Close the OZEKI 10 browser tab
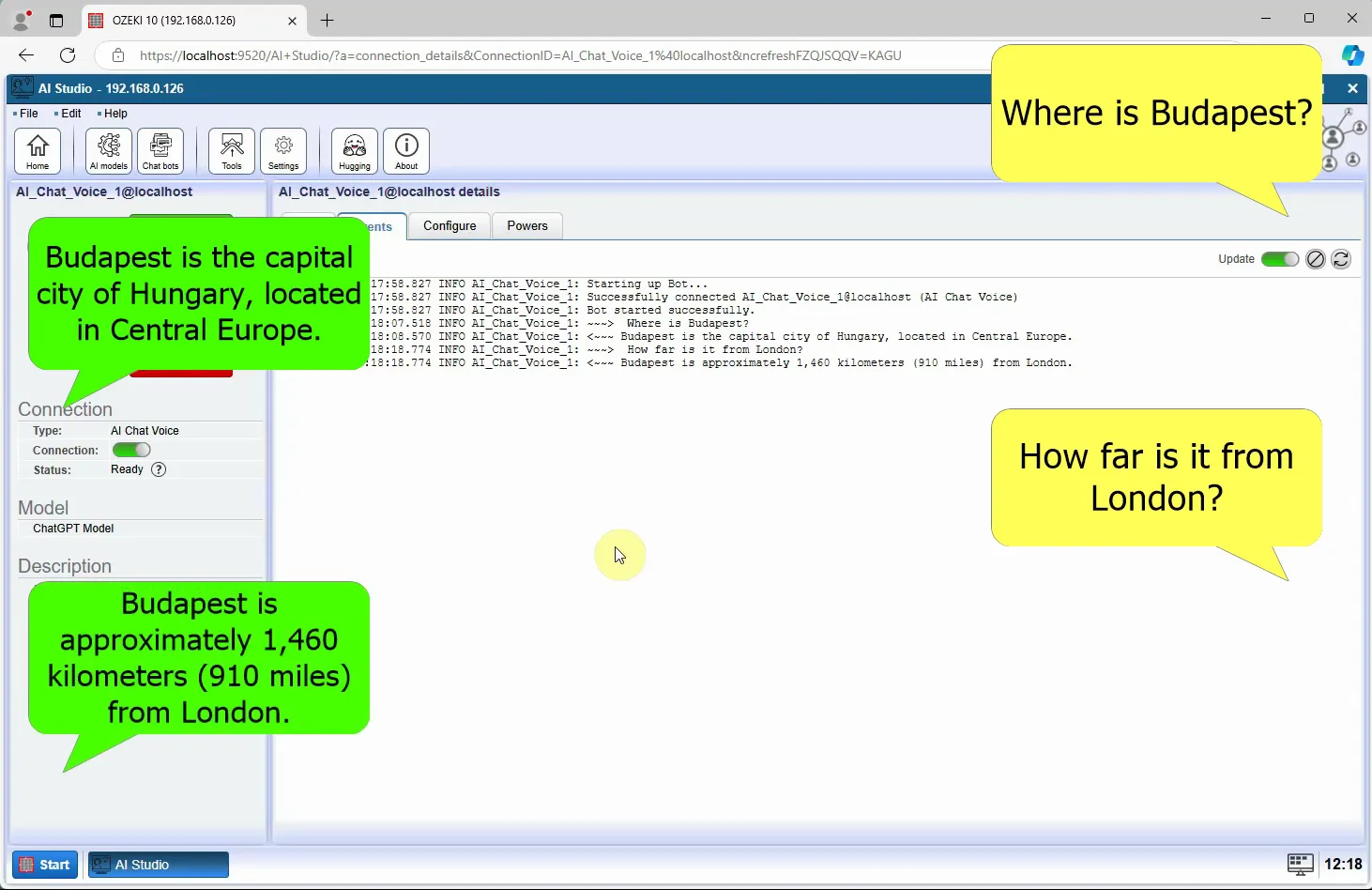The image size is (1372, 890). (292, 20)
